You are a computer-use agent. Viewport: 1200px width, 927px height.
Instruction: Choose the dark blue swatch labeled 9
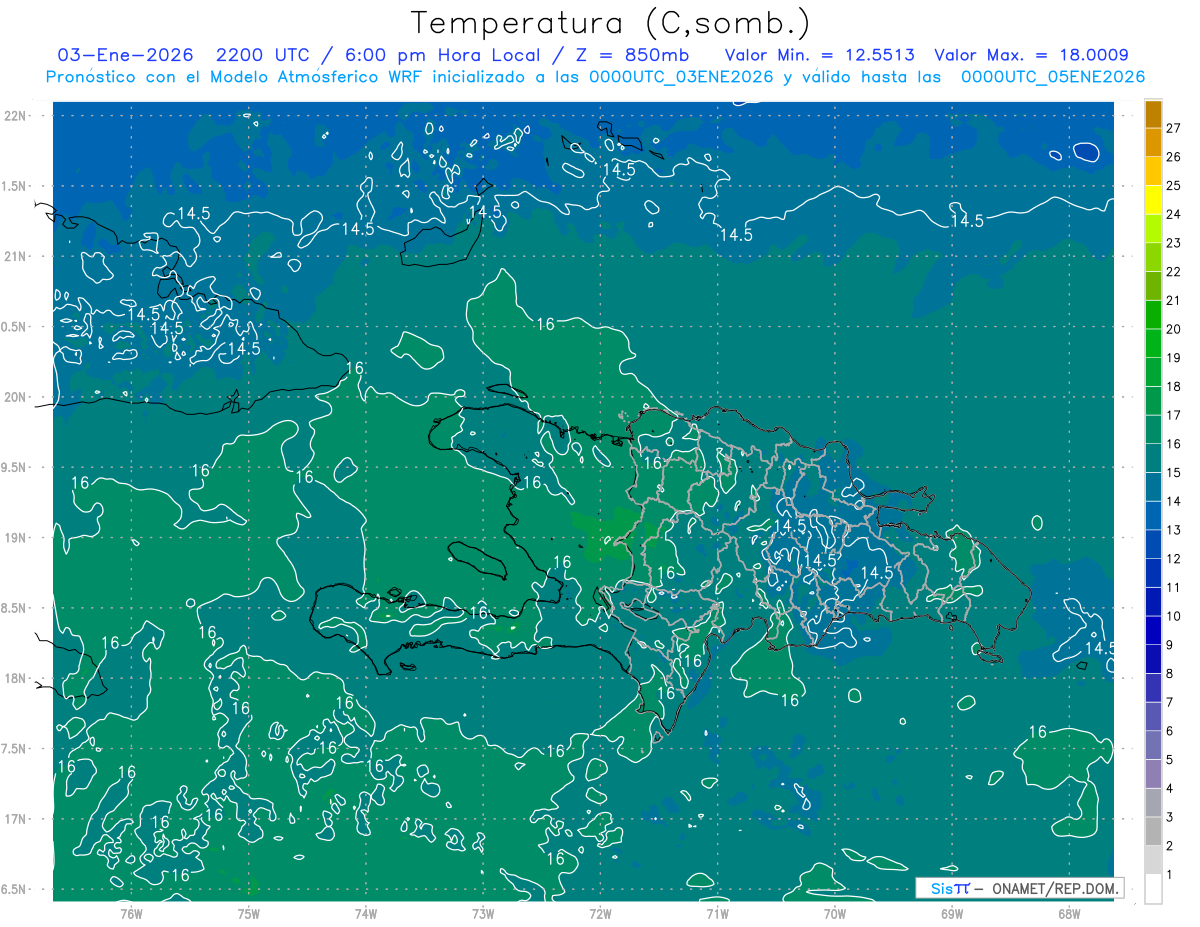click(1153, 631)
